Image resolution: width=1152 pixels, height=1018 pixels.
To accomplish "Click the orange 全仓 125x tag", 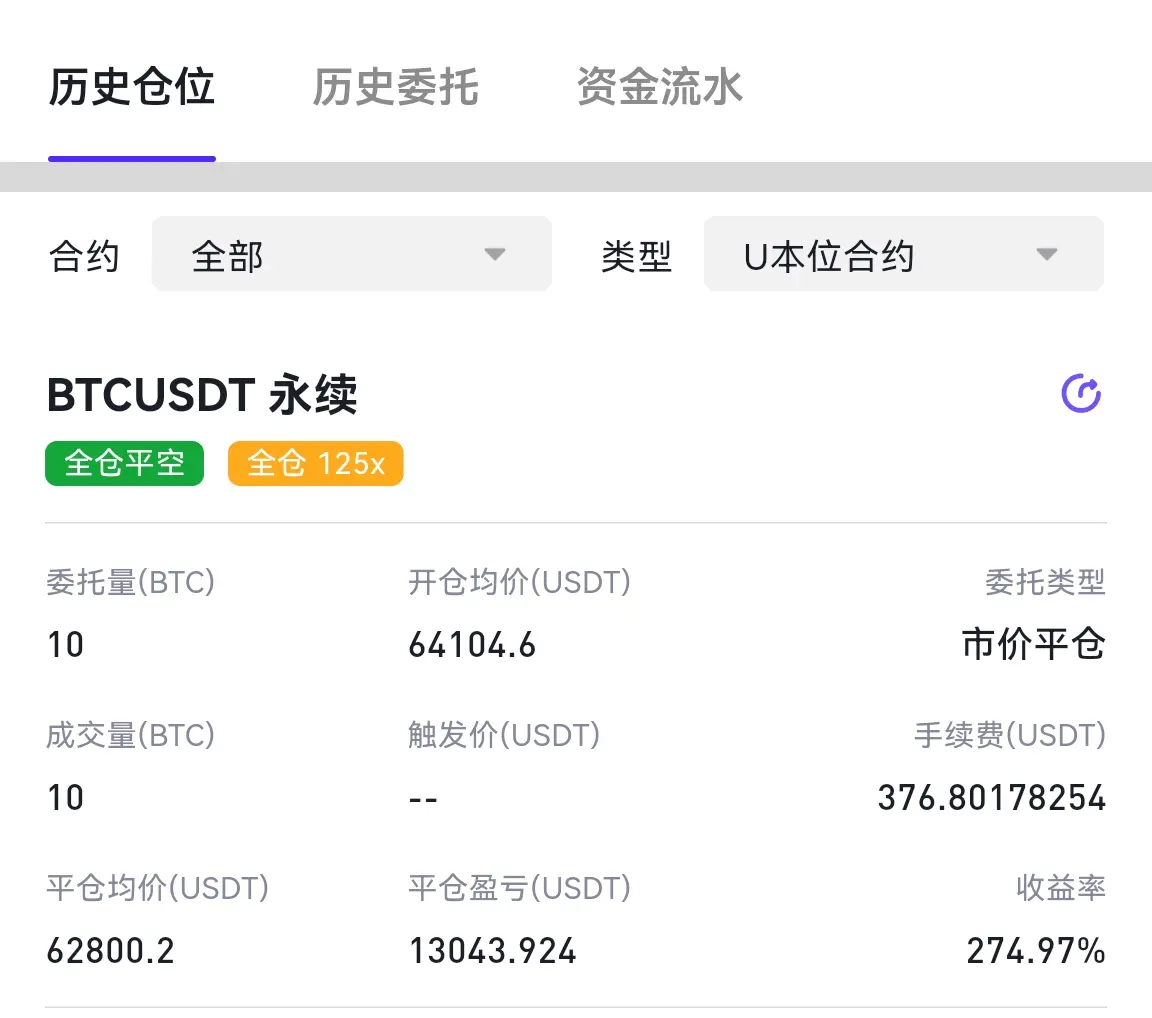I will point(315,463).
